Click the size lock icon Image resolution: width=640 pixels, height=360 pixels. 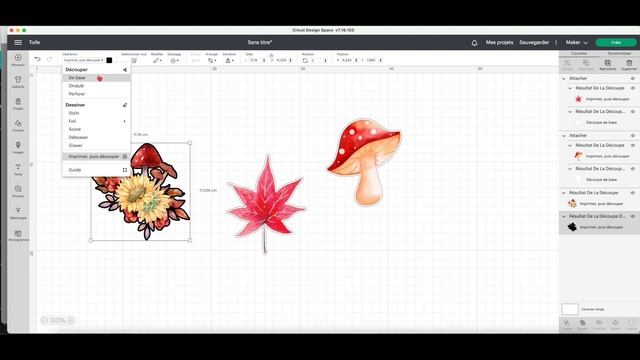click(x=271, y=56)
